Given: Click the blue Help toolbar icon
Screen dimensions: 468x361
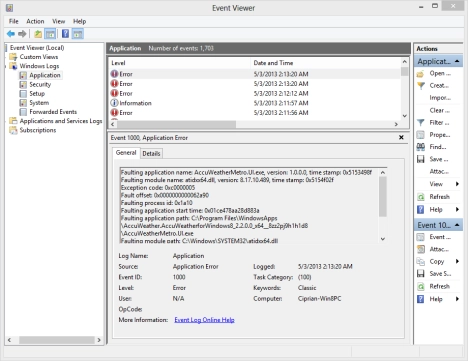Looking at the screenshot, I should (x=65, y=34).
